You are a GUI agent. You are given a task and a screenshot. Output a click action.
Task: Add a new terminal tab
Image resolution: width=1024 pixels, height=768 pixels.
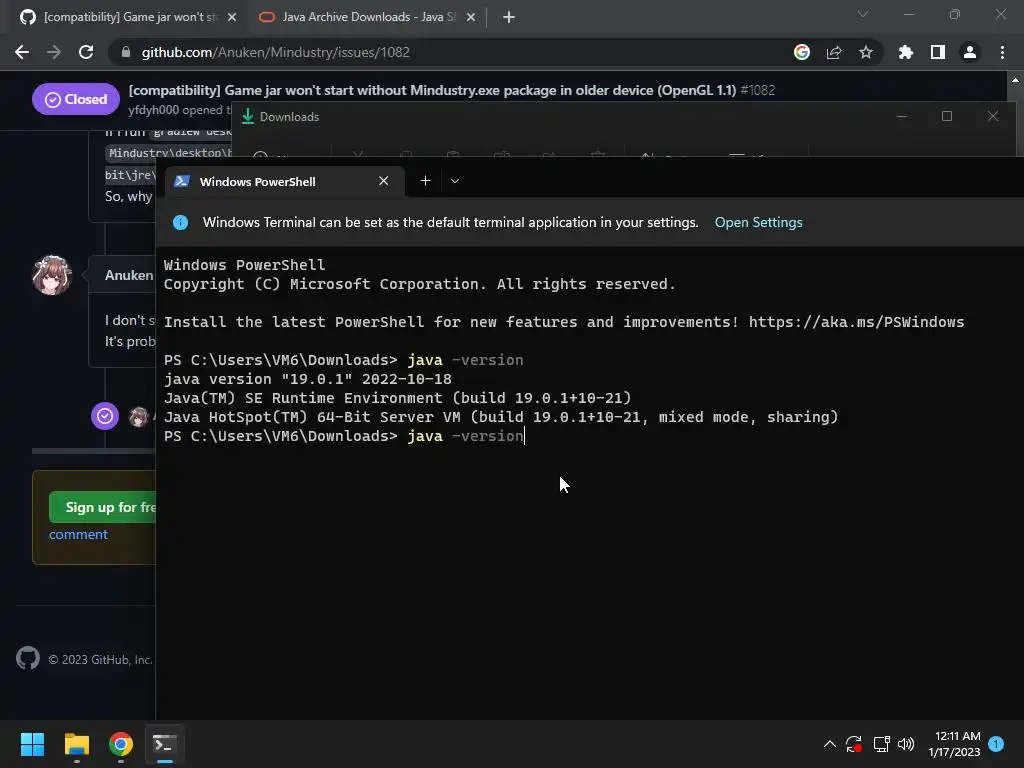tap(425, 181)
